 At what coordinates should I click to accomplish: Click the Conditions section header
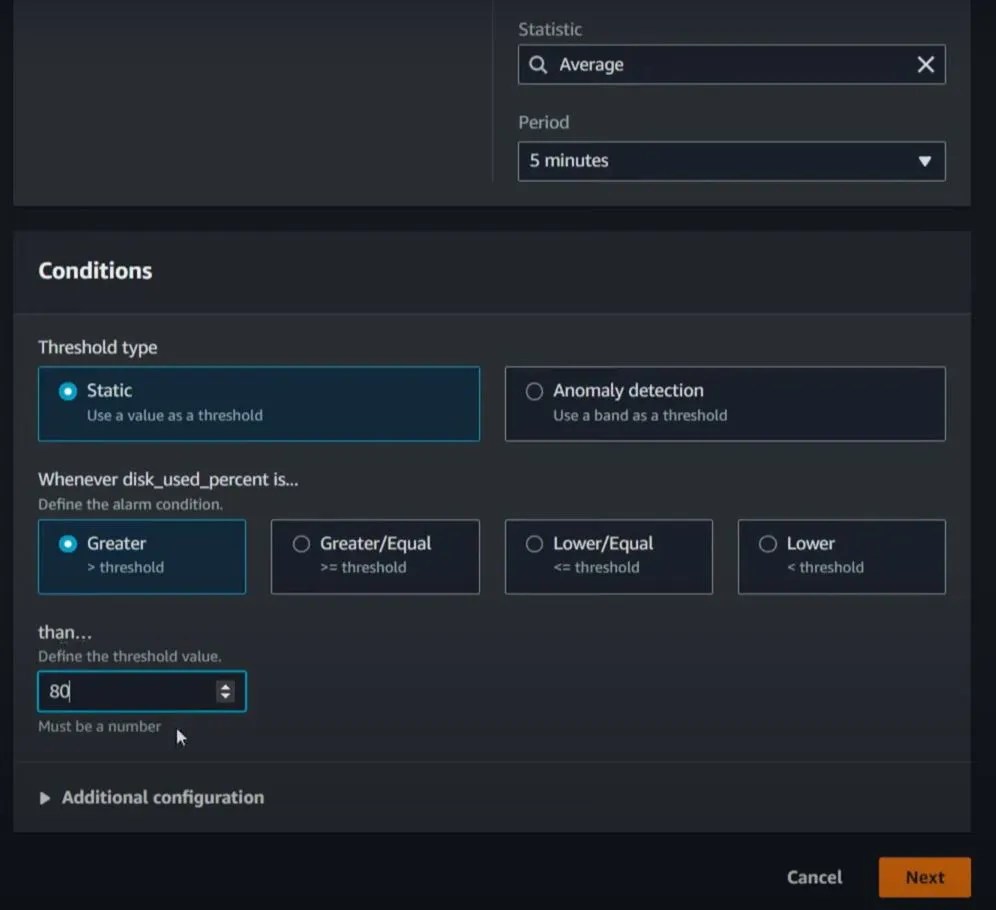point(95,270)
